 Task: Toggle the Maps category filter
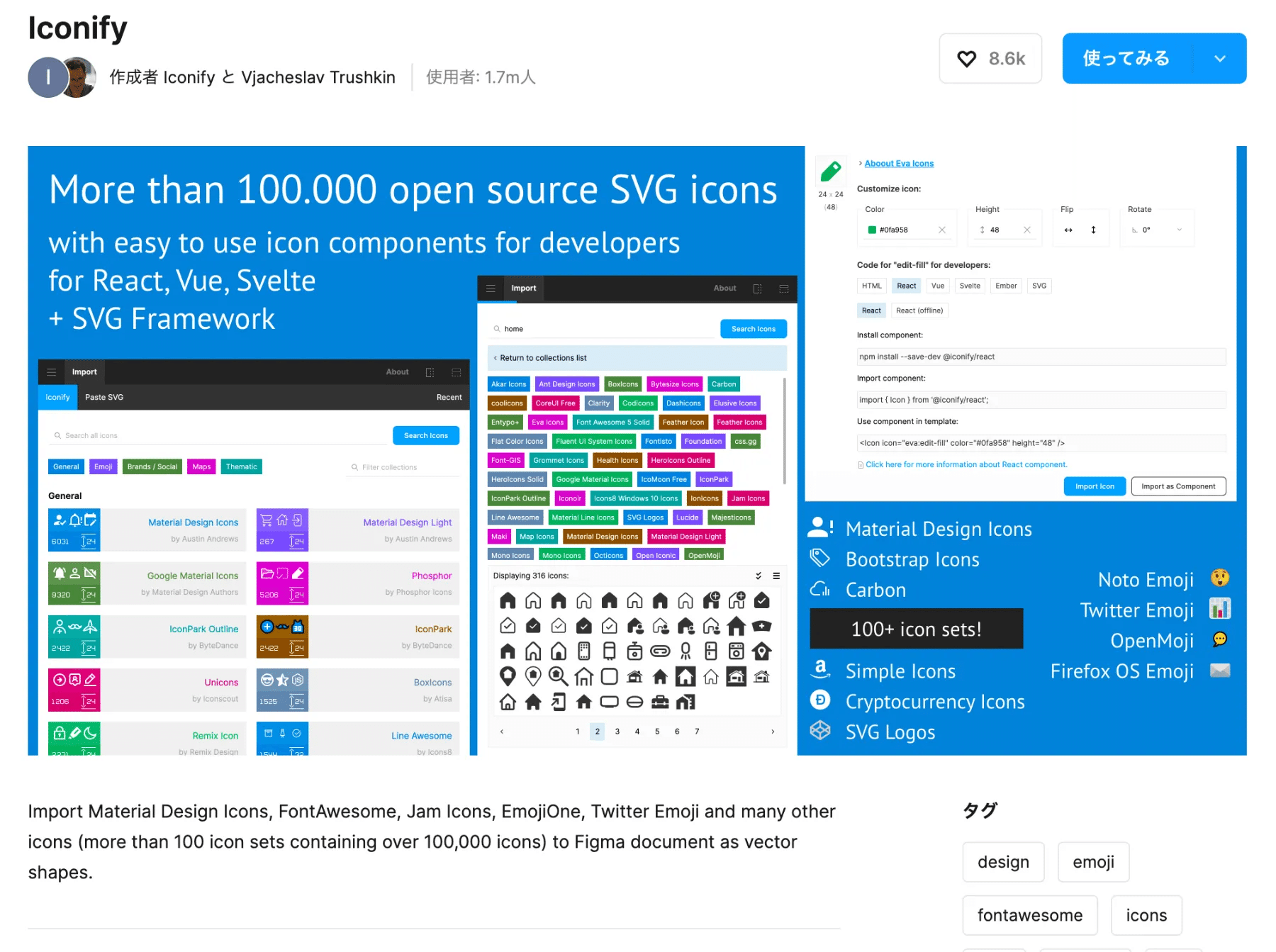pos(201,466)
